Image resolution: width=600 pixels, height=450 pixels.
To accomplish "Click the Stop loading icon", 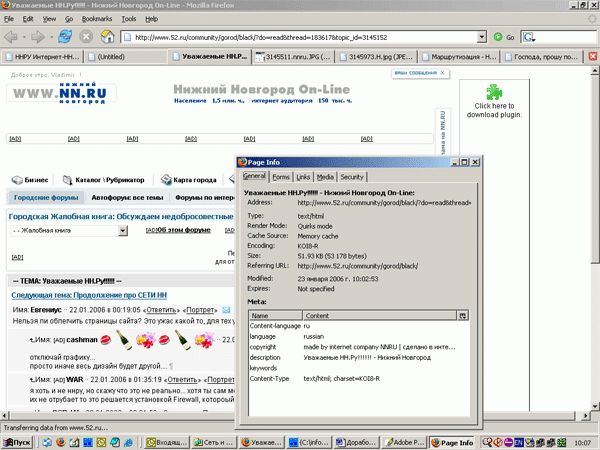I will pyautogui.click(x=86, y=37).
